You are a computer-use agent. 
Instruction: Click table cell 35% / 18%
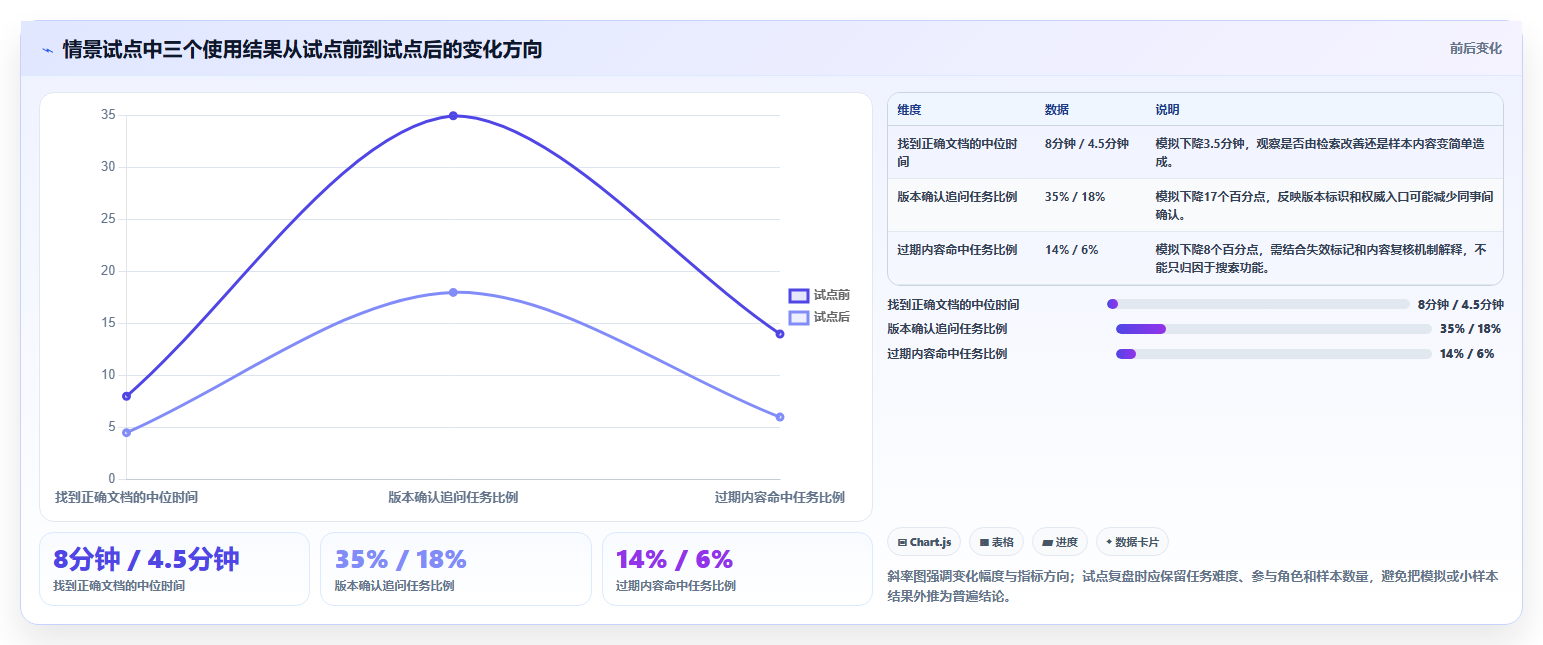[1075, 197]
